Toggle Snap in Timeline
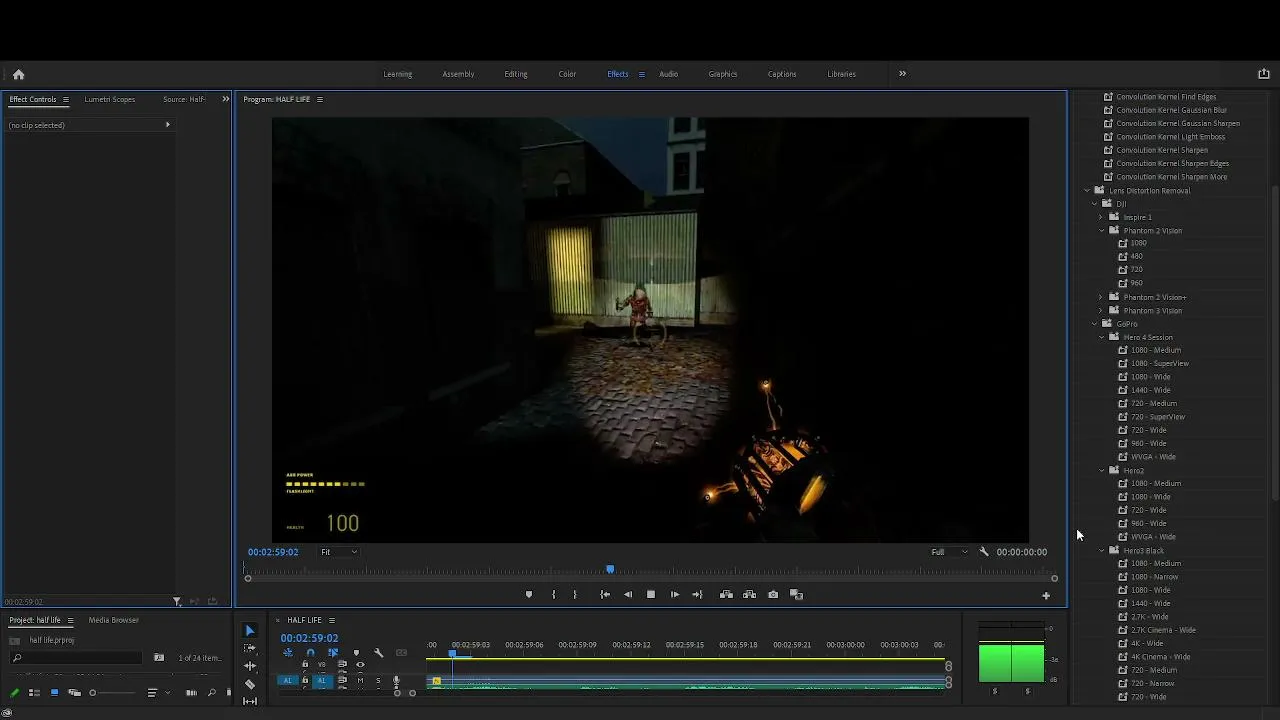The width and height of the screenshot is (1280, 720). 310,653
